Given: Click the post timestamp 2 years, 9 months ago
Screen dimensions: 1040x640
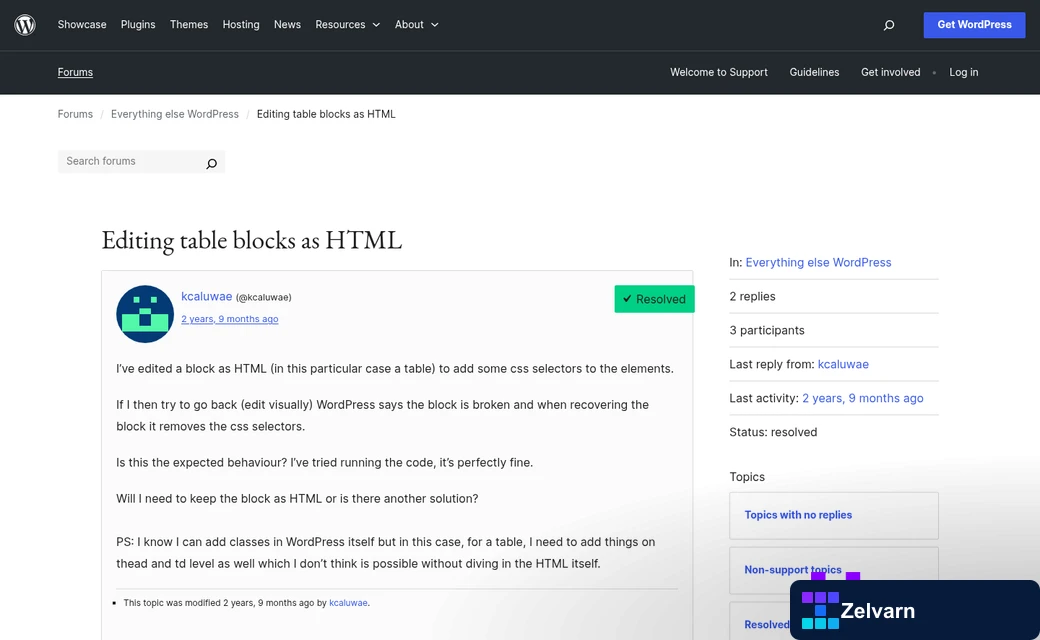Looking at the screenshot, I should click(229, 319).
